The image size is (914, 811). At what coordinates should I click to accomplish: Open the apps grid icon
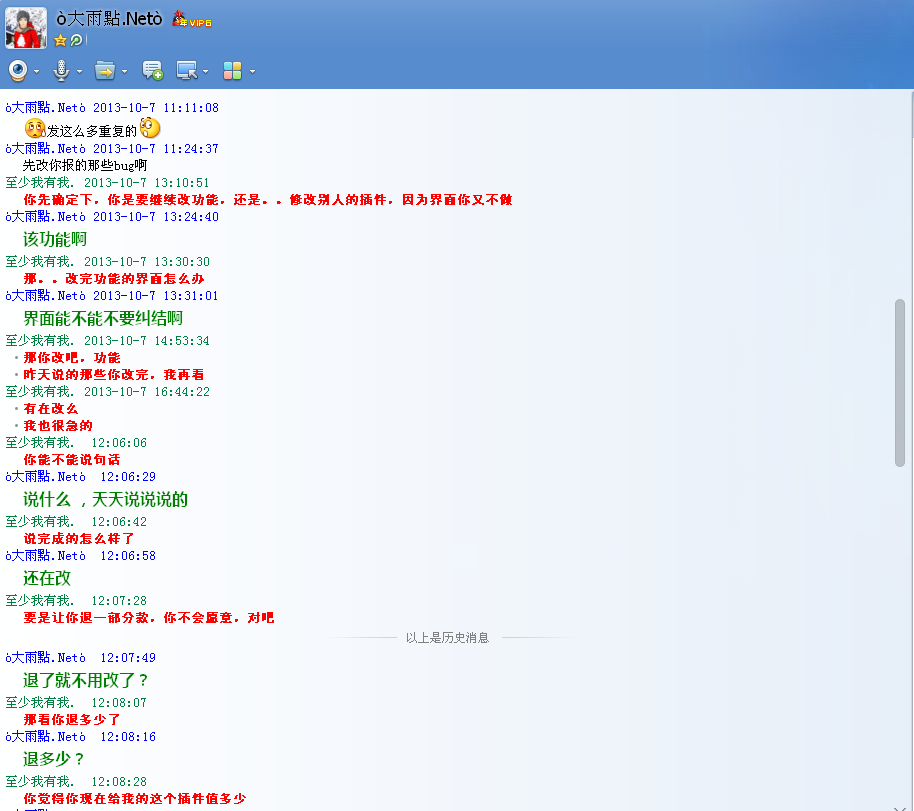[232, 71]
